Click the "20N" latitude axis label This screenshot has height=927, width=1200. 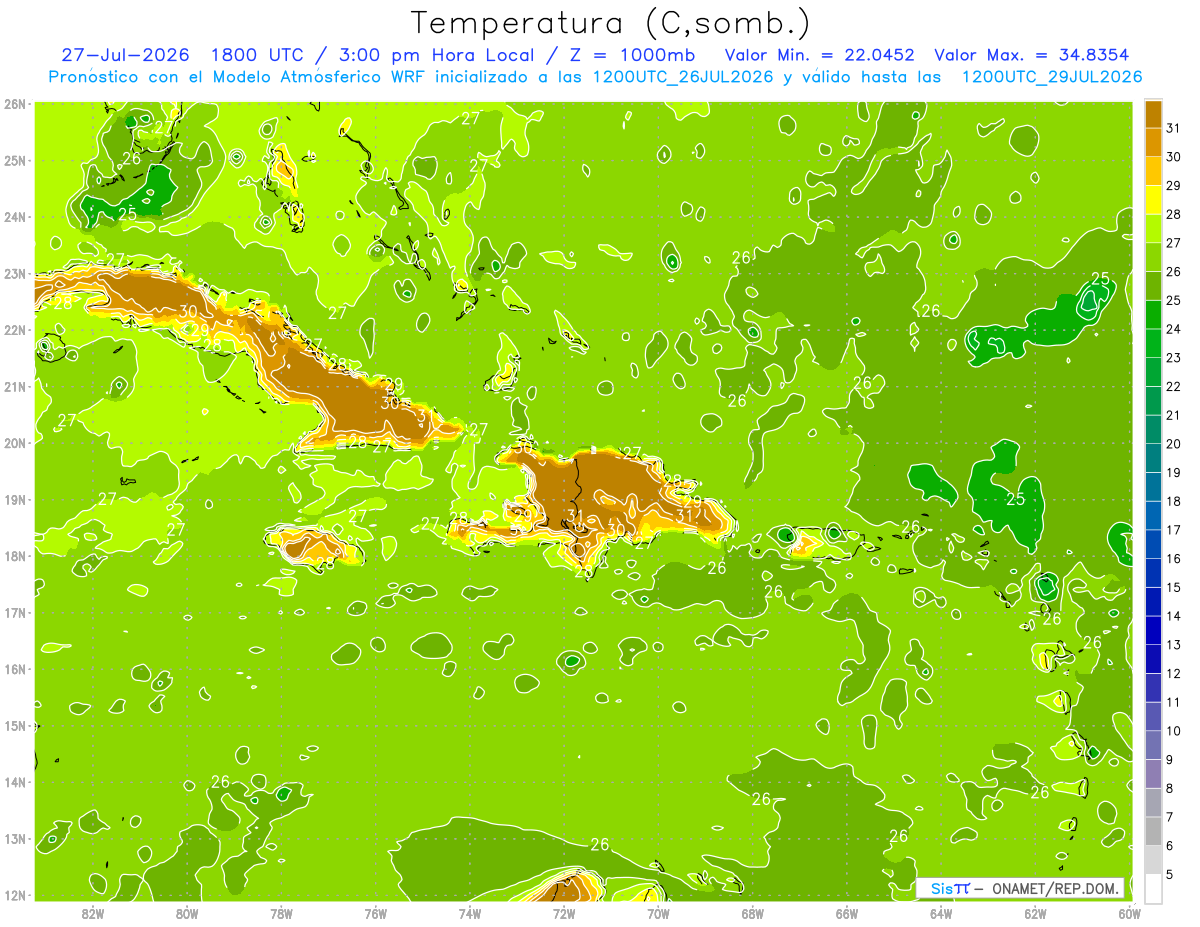[x=15, y=443]
